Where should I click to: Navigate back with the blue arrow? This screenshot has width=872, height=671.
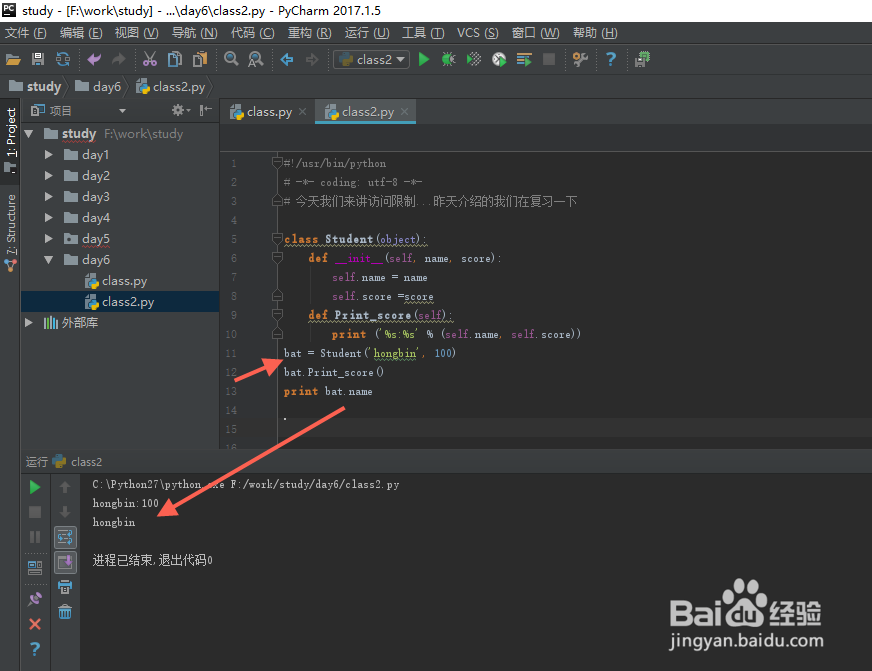click(x=287, y=59)
